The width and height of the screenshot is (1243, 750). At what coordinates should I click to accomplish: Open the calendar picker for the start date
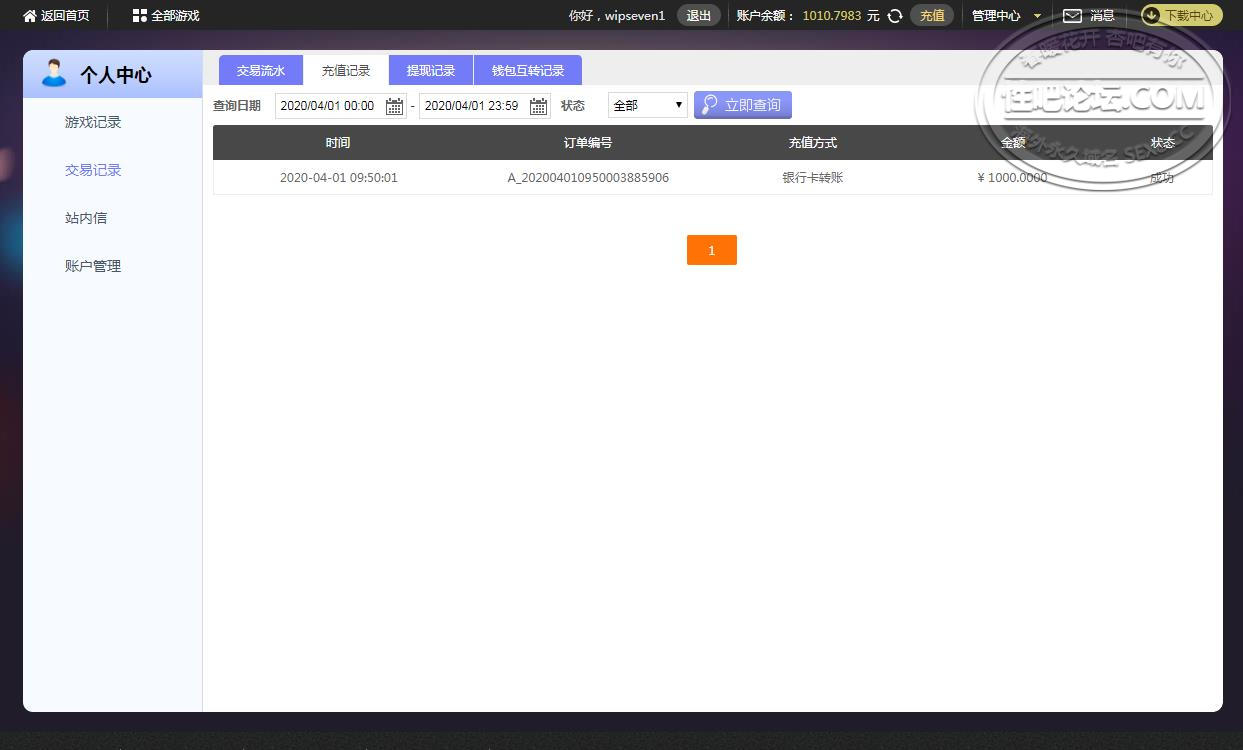394,106
